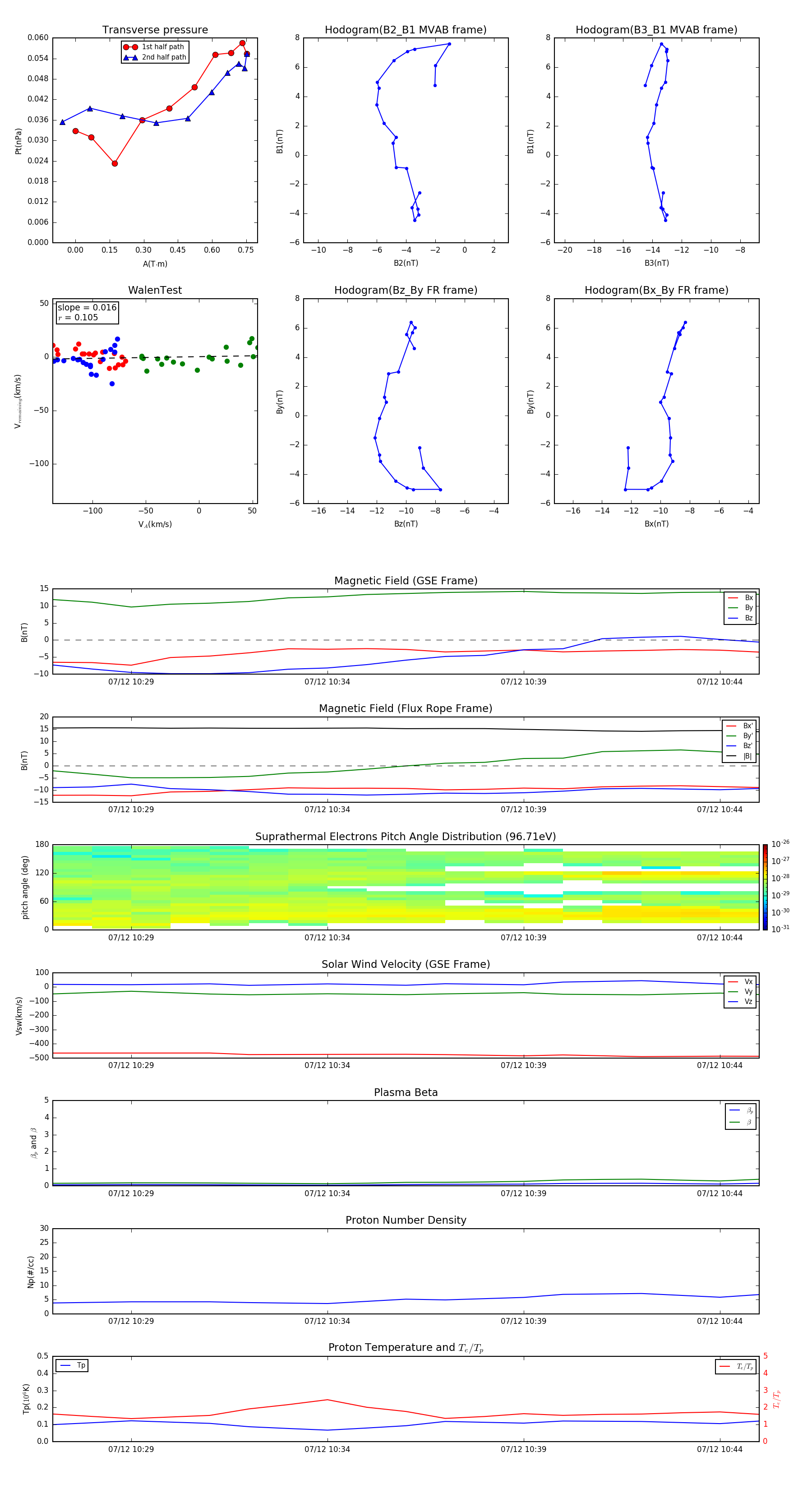Screen dimensions: 812x1489
Task: Click "07/12 10:39" tick under Plasma Beta panel
Action: coord(524,1193)
